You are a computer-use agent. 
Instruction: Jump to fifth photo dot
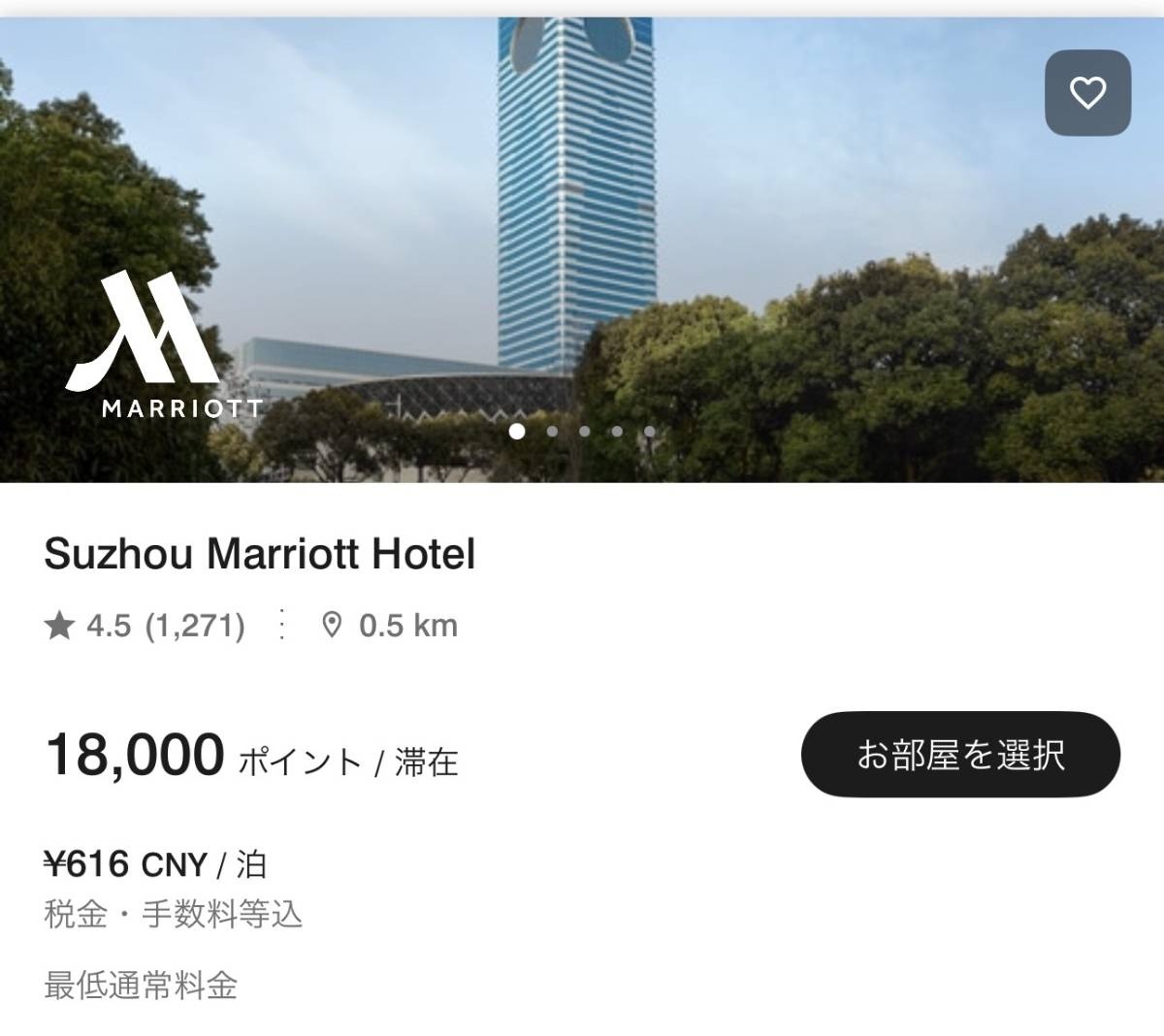tap(649, 431)
